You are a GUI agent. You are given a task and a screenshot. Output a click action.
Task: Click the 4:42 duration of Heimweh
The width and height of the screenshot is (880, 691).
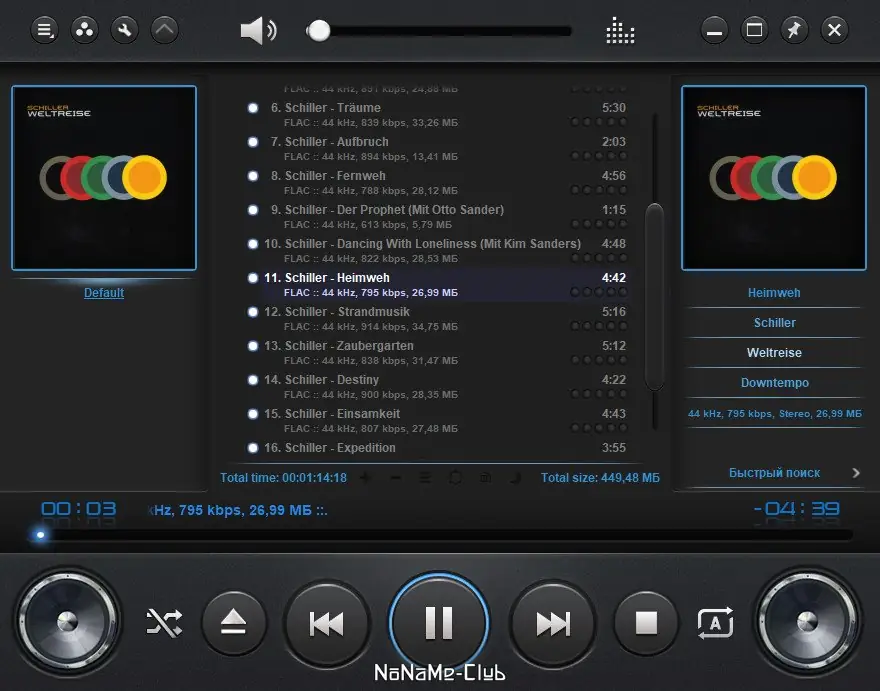tap(613, 278)
